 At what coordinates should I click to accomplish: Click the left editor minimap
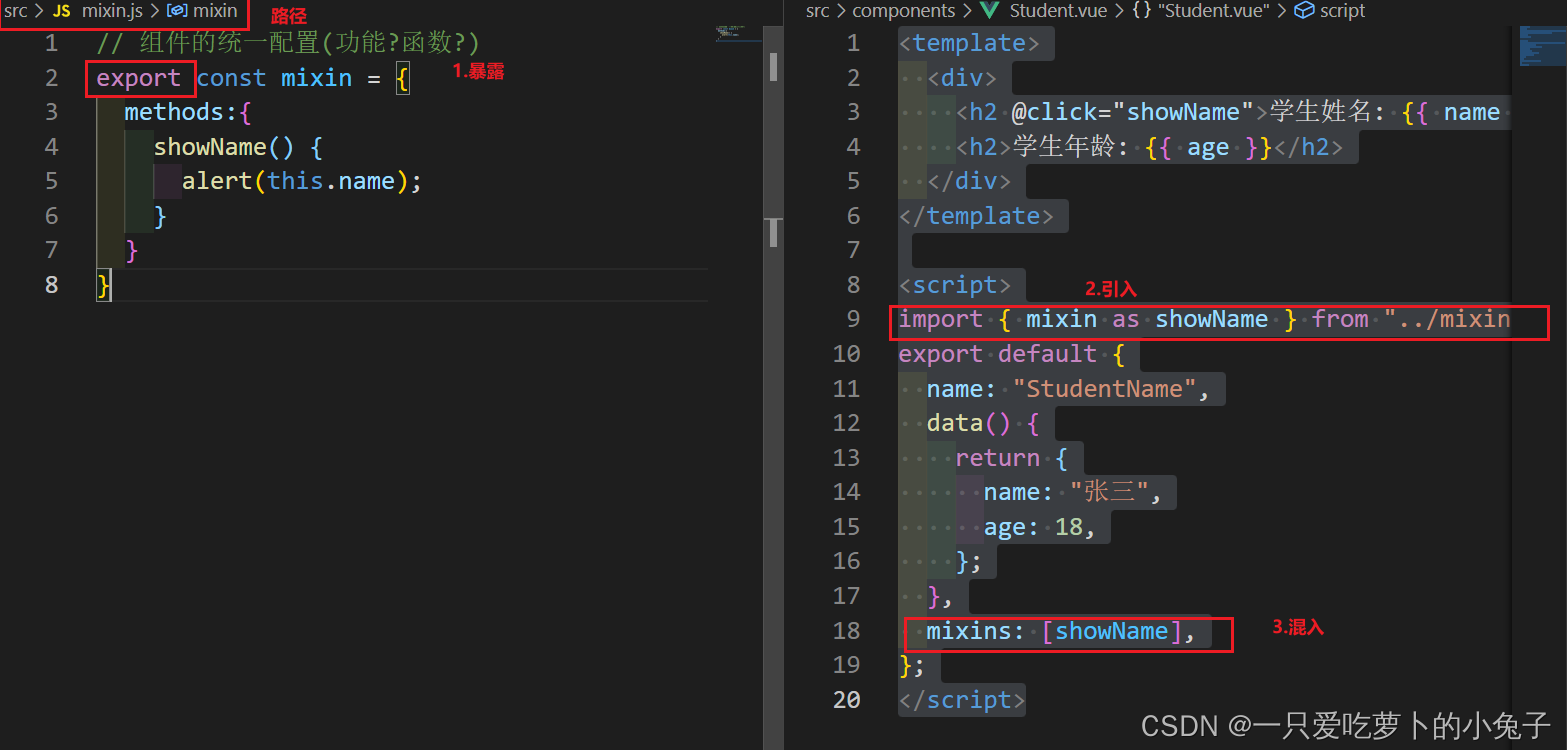click(x=738, y=33)
